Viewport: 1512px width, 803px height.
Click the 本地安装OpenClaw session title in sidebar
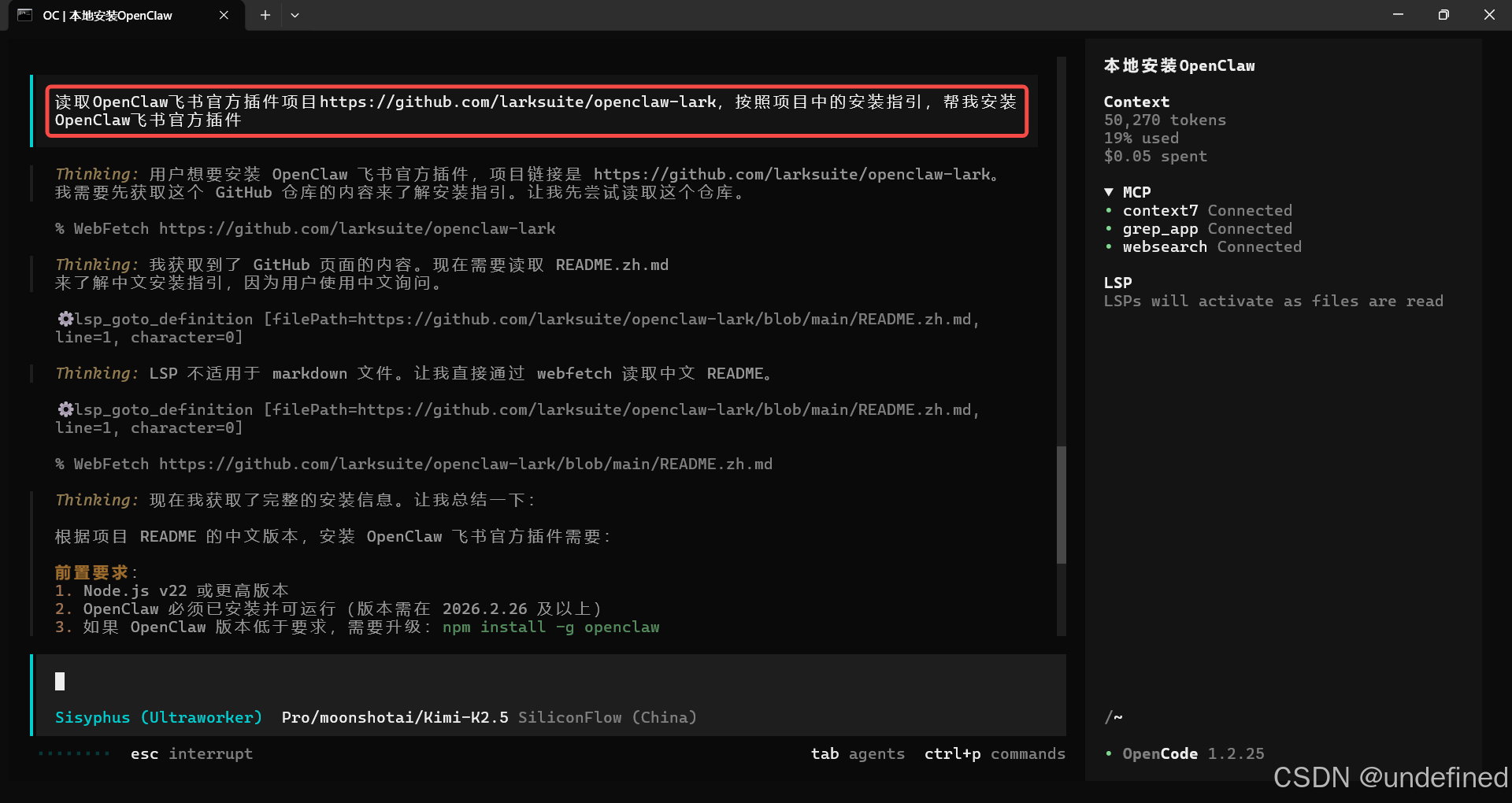[1179, 65]
